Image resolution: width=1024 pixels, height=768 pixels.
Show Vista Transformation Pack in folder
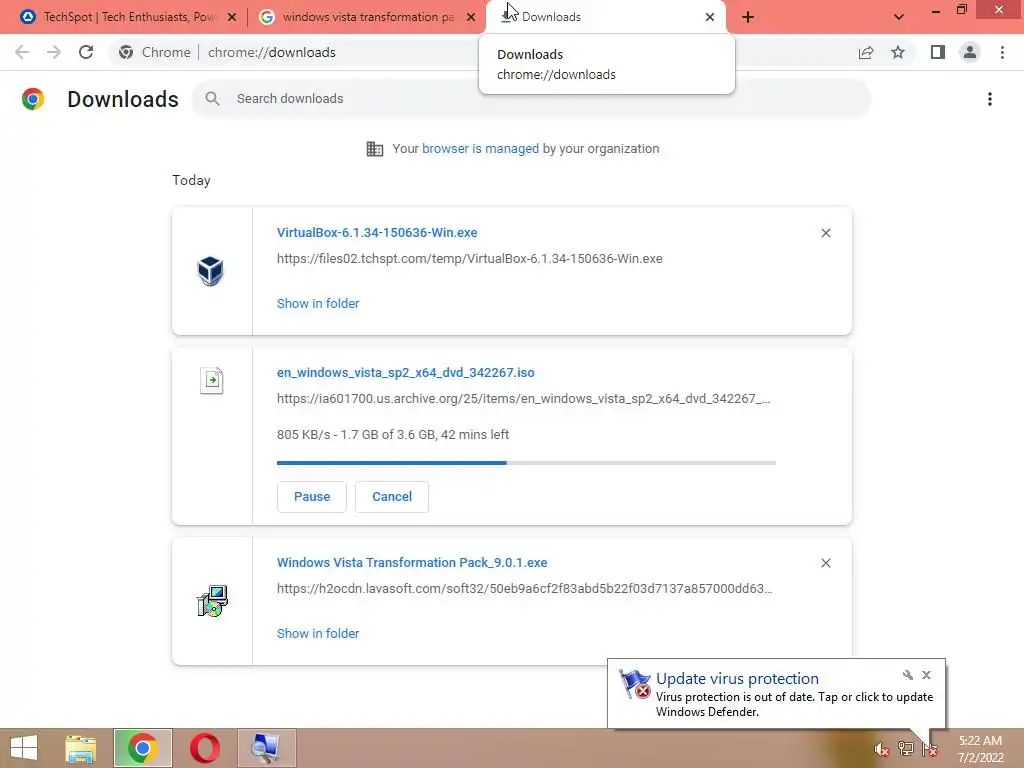318,633
